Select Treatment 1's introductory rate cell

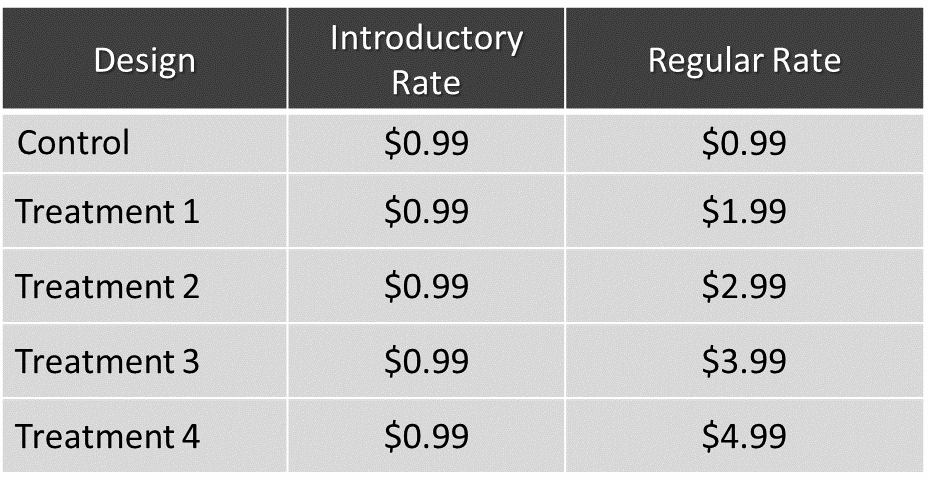coord(426,212)
